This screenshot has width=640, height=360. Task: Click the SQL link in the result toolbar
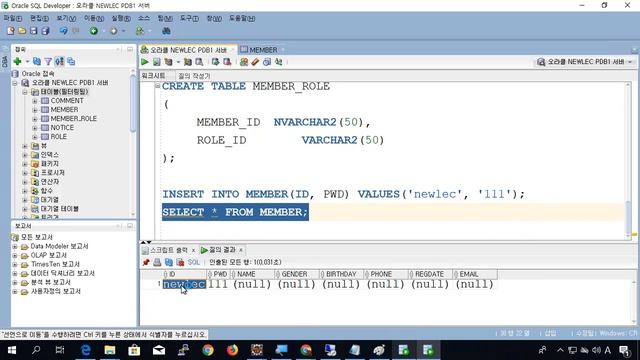point(193,262)
